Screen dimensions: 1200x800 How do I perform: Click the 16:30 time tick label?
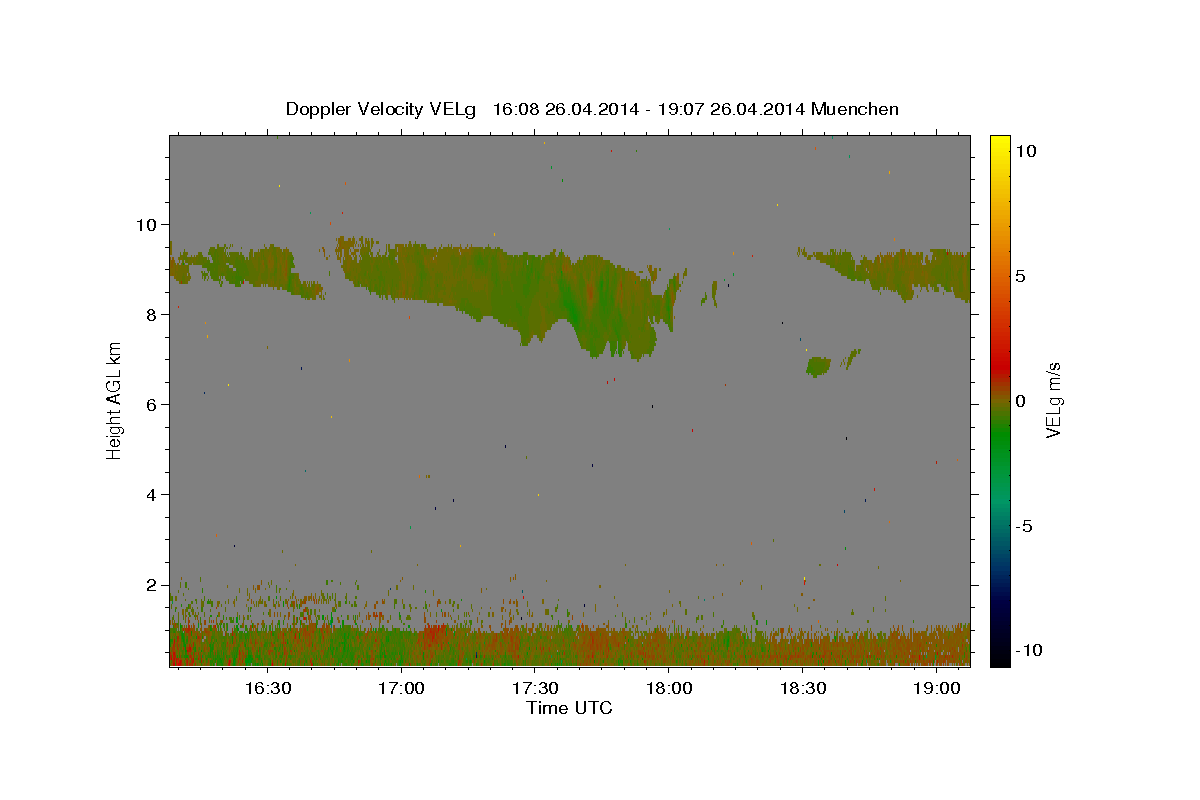click(x=267, y=689)
